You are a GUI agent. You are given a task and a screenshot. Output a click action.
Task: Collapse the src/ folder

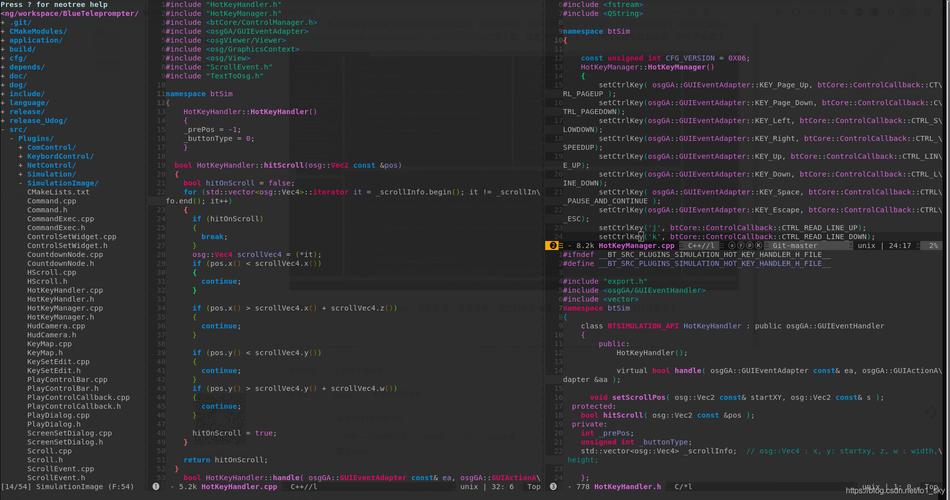click(4, 129)
